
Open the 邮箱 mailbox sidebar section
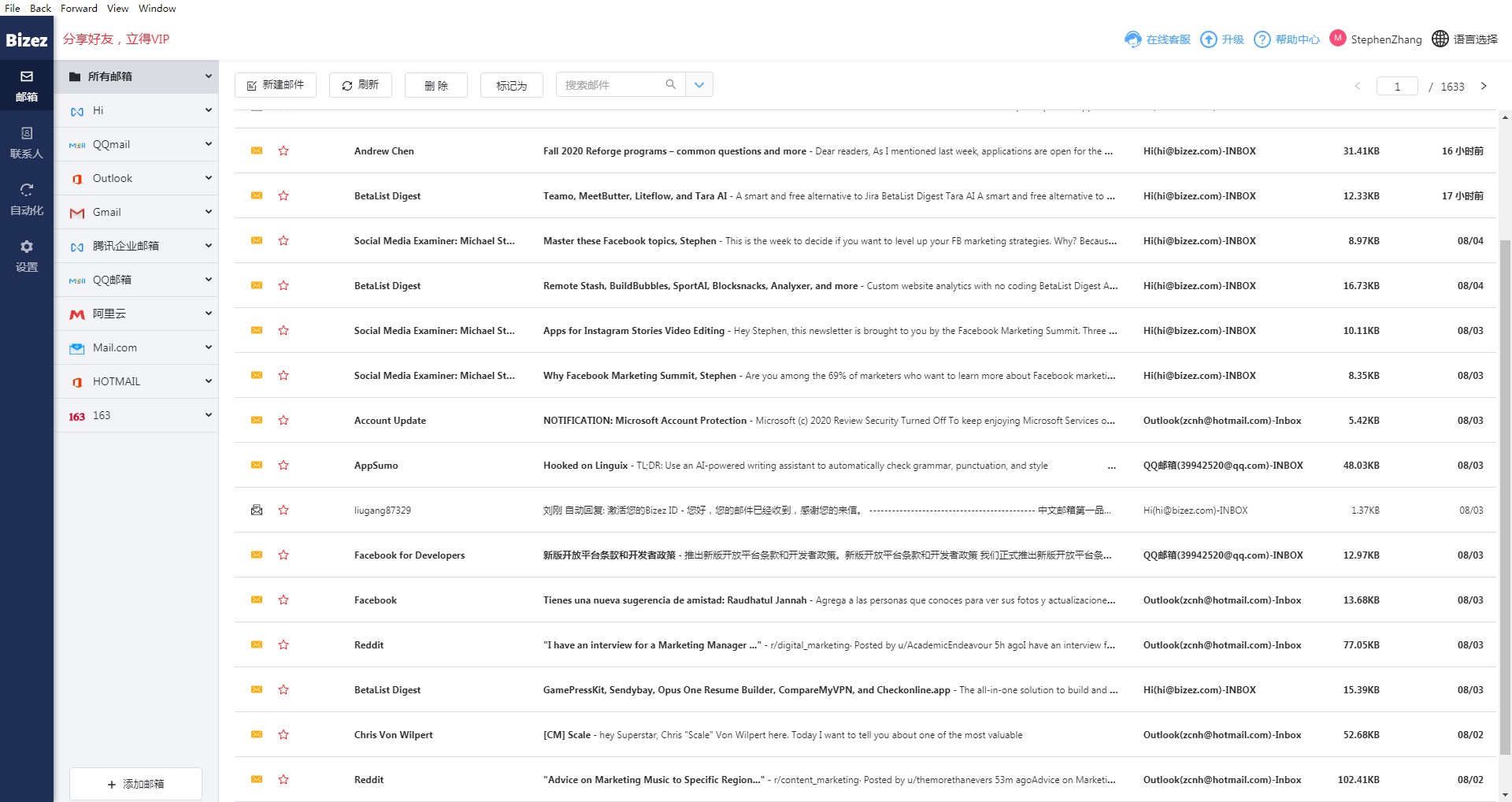27,86
